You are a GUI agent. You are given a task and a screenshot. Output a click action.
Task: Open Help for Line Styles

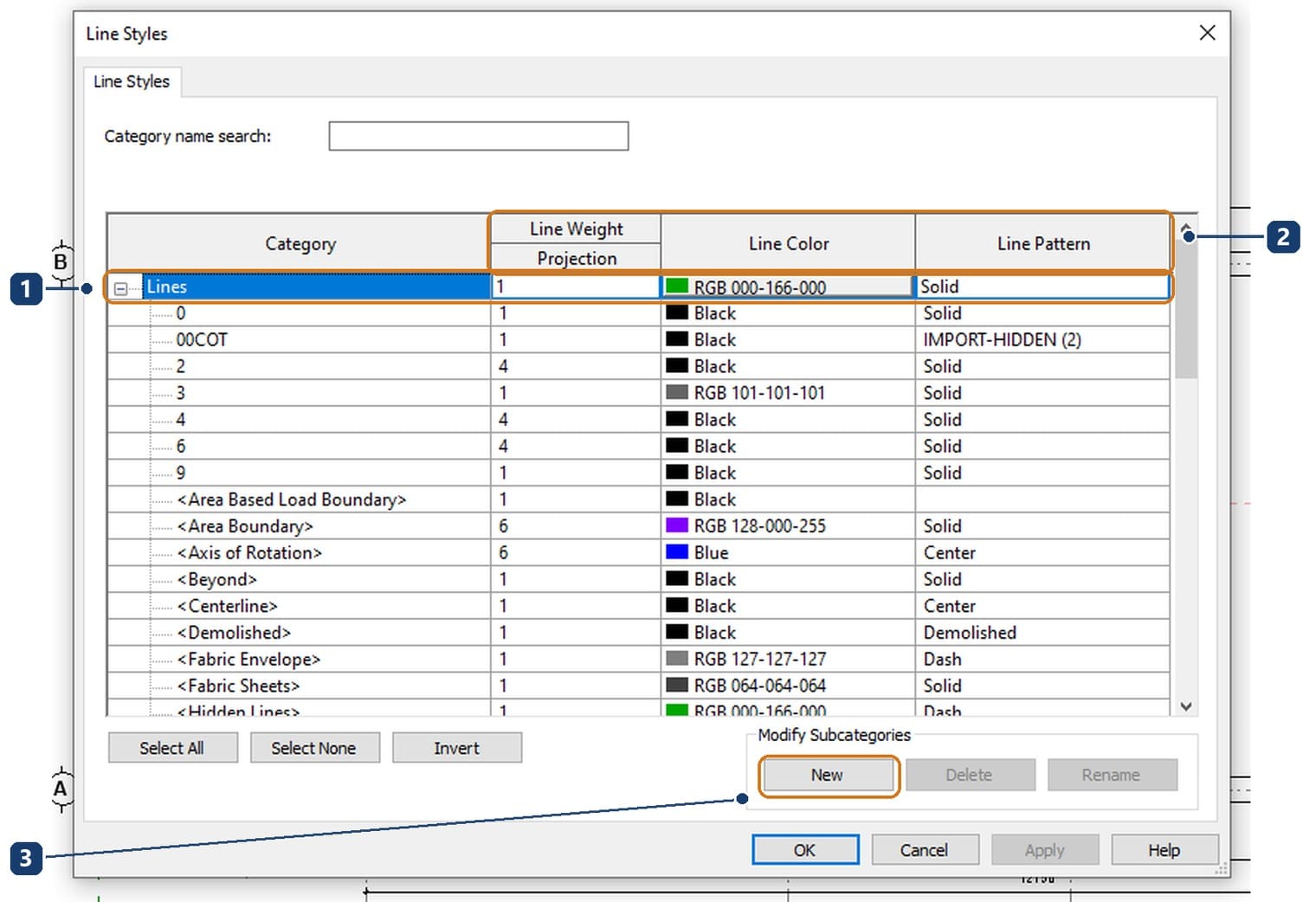1164,850
